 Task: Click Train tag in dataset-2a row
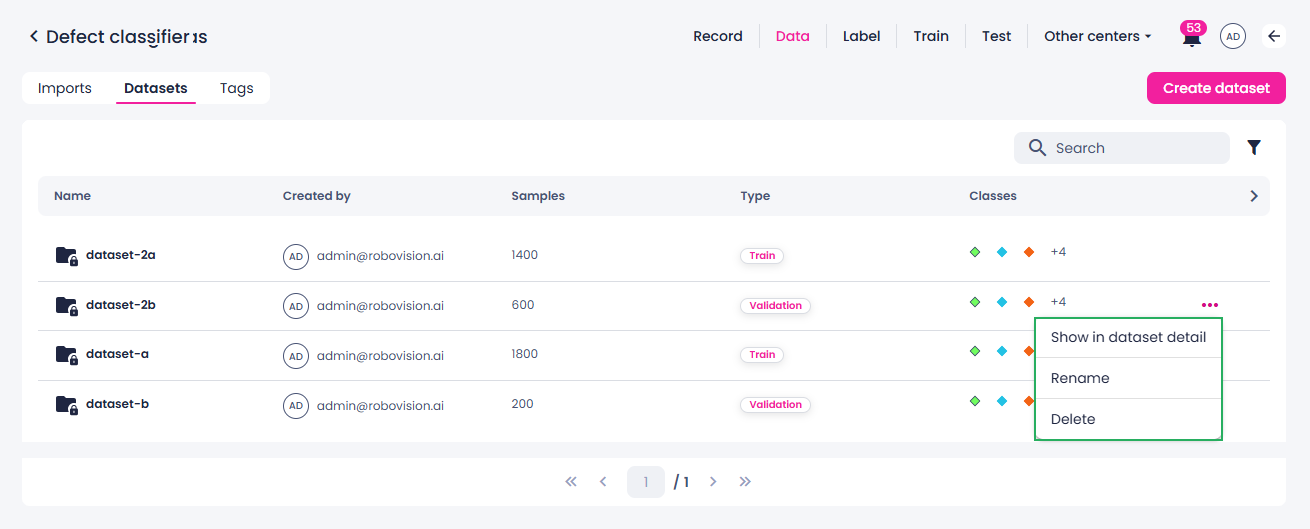(x=762, y=256)
